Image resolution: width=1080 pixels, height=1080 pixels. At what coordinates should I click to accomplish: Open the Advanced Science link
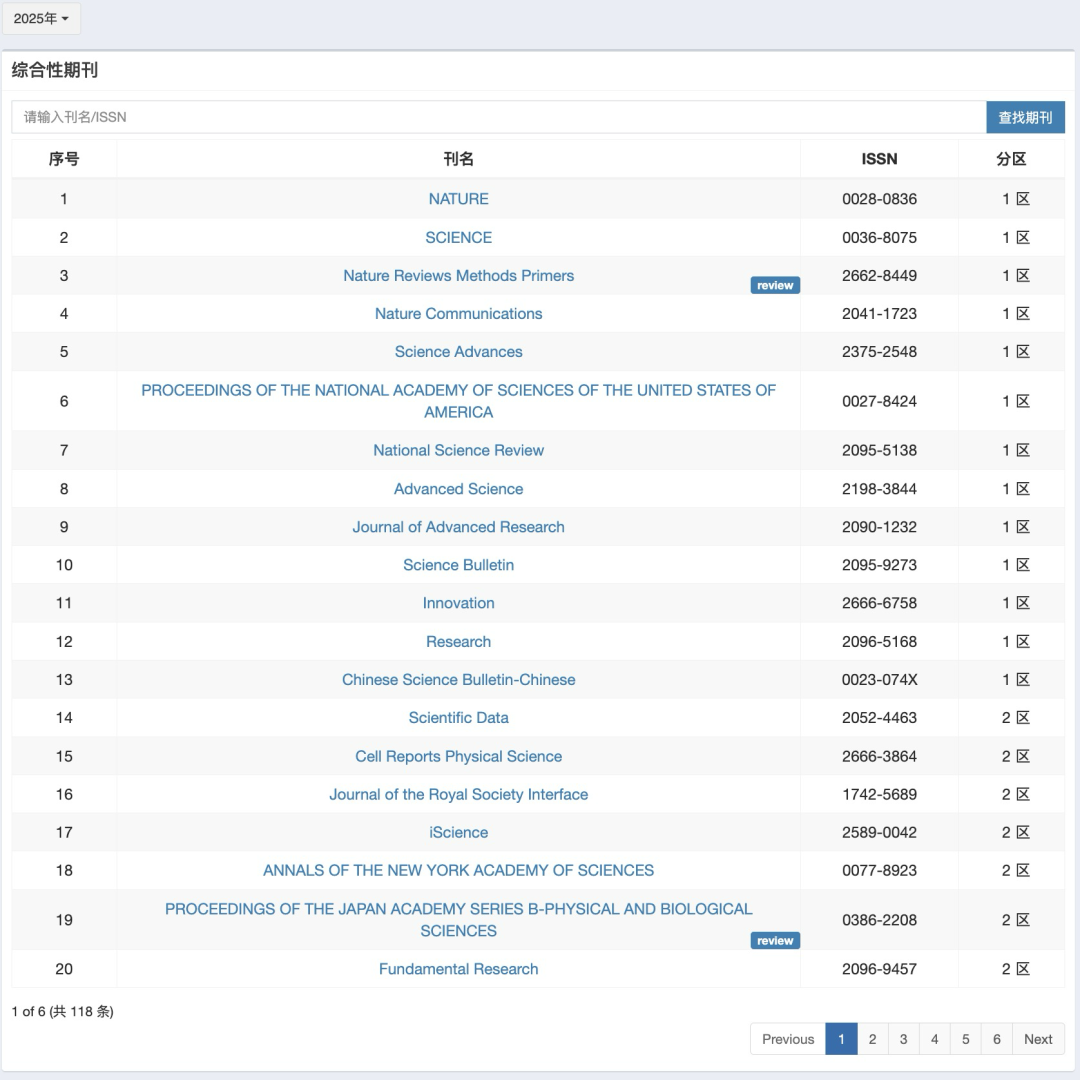[x=458, y=489]
